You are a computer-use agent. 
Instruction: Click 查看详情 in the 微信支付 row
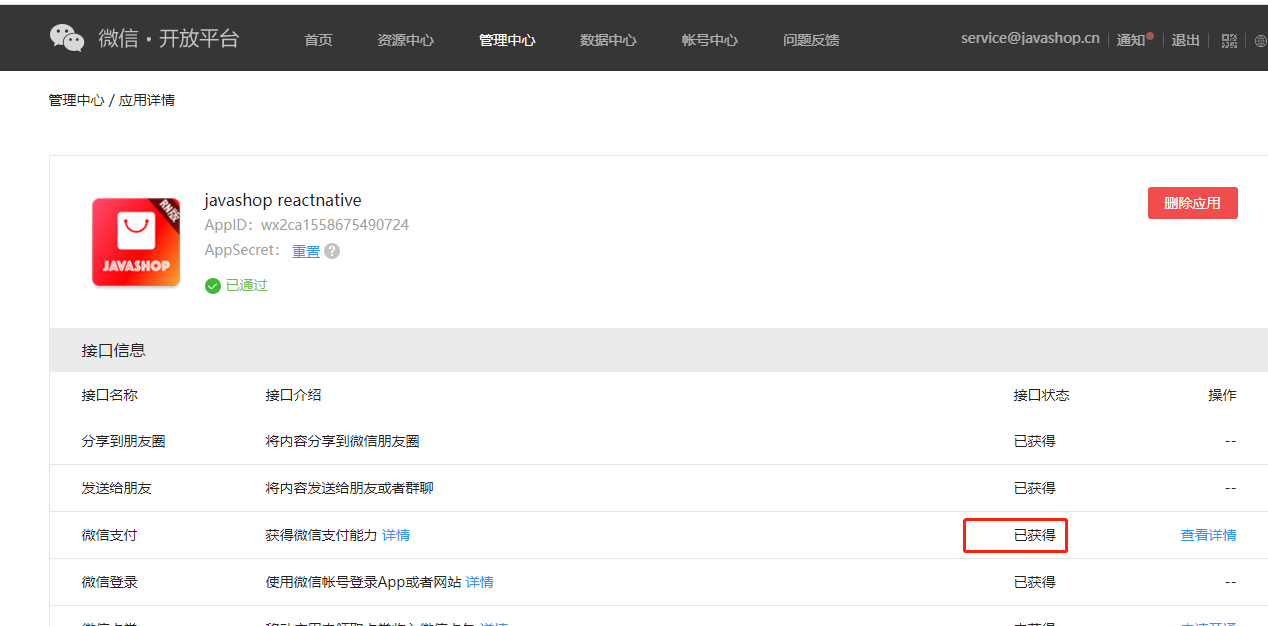(1208, 535)
